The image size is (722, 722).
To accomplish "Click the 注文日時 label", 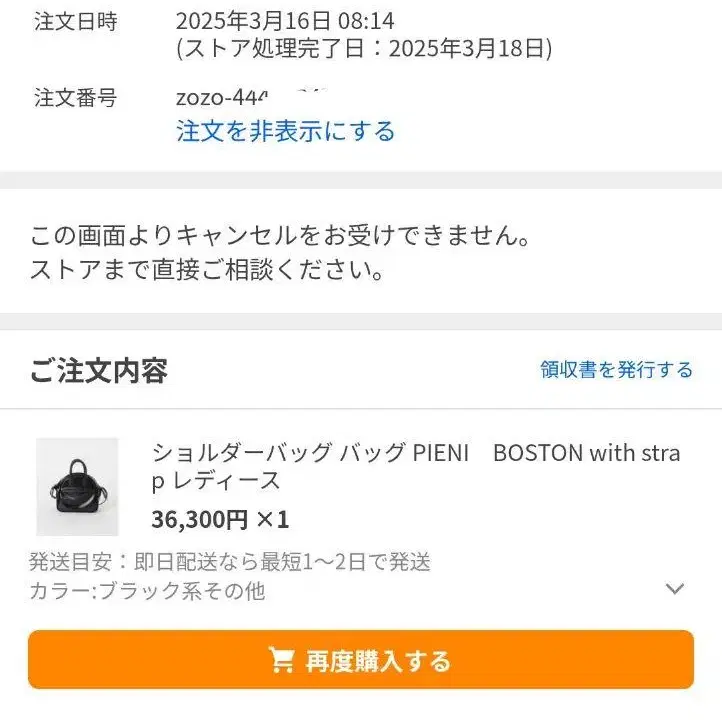I will 75,21.
